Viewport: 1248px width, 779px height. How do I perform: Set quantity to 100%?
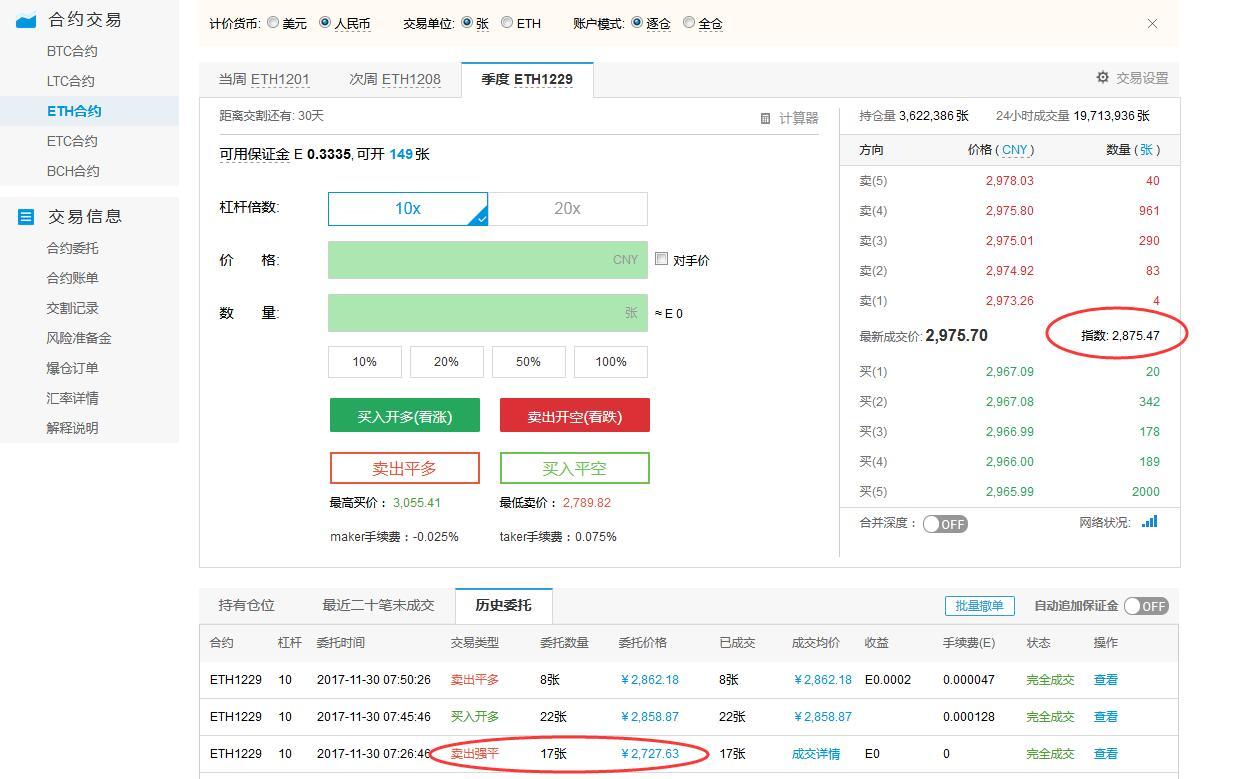pyautogui.click(x=611, y=362)
